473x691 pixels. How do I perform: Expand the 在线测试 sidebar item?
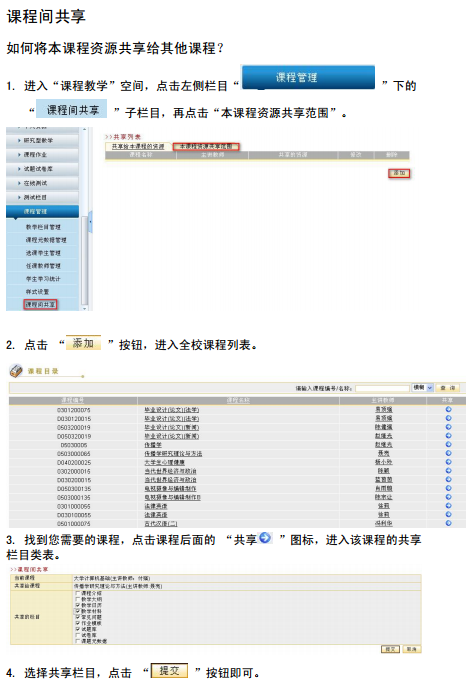point(42,183)
